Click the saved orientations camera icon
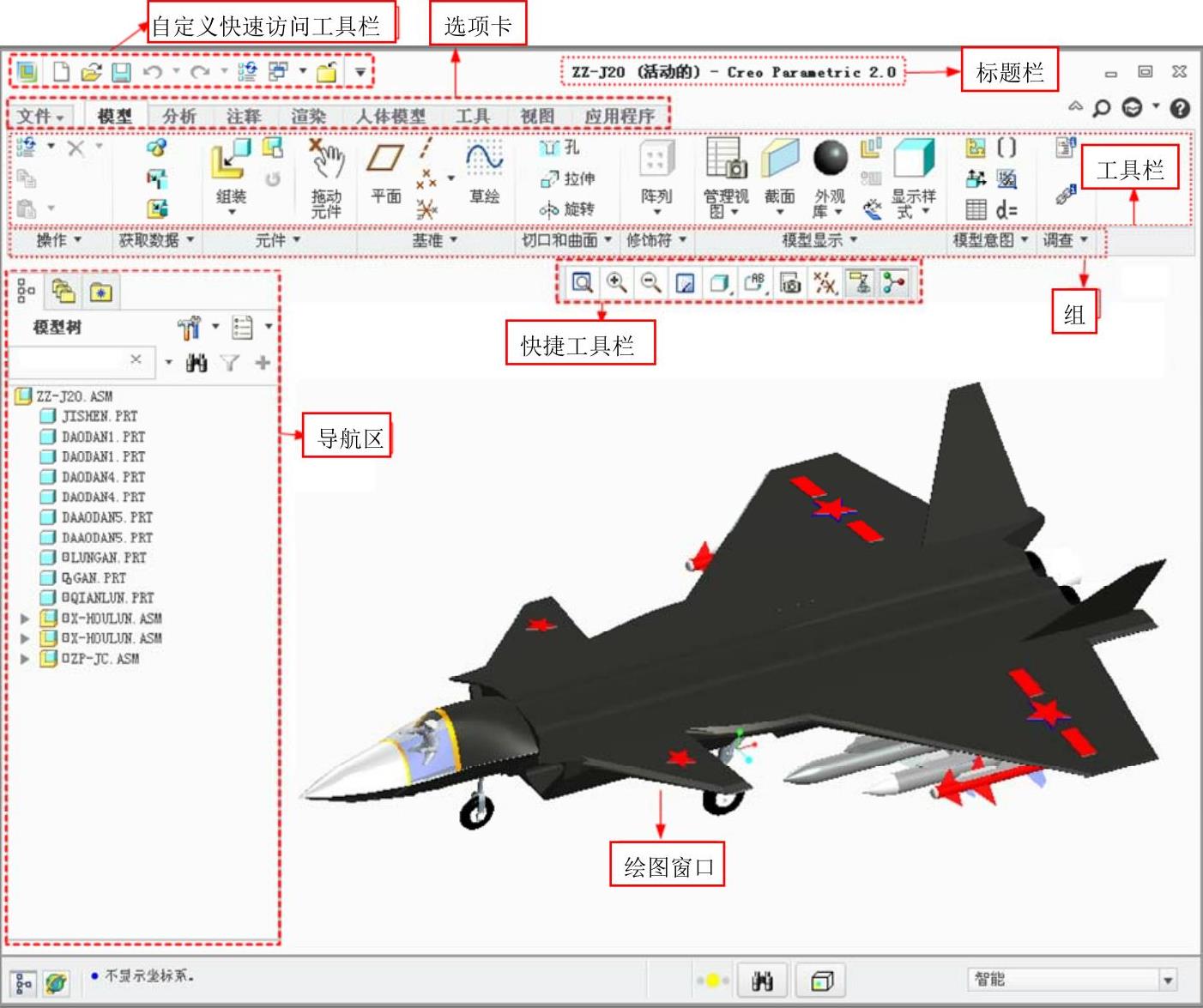This screenshot has width=1203, height=1008. (x=790, y=283)
